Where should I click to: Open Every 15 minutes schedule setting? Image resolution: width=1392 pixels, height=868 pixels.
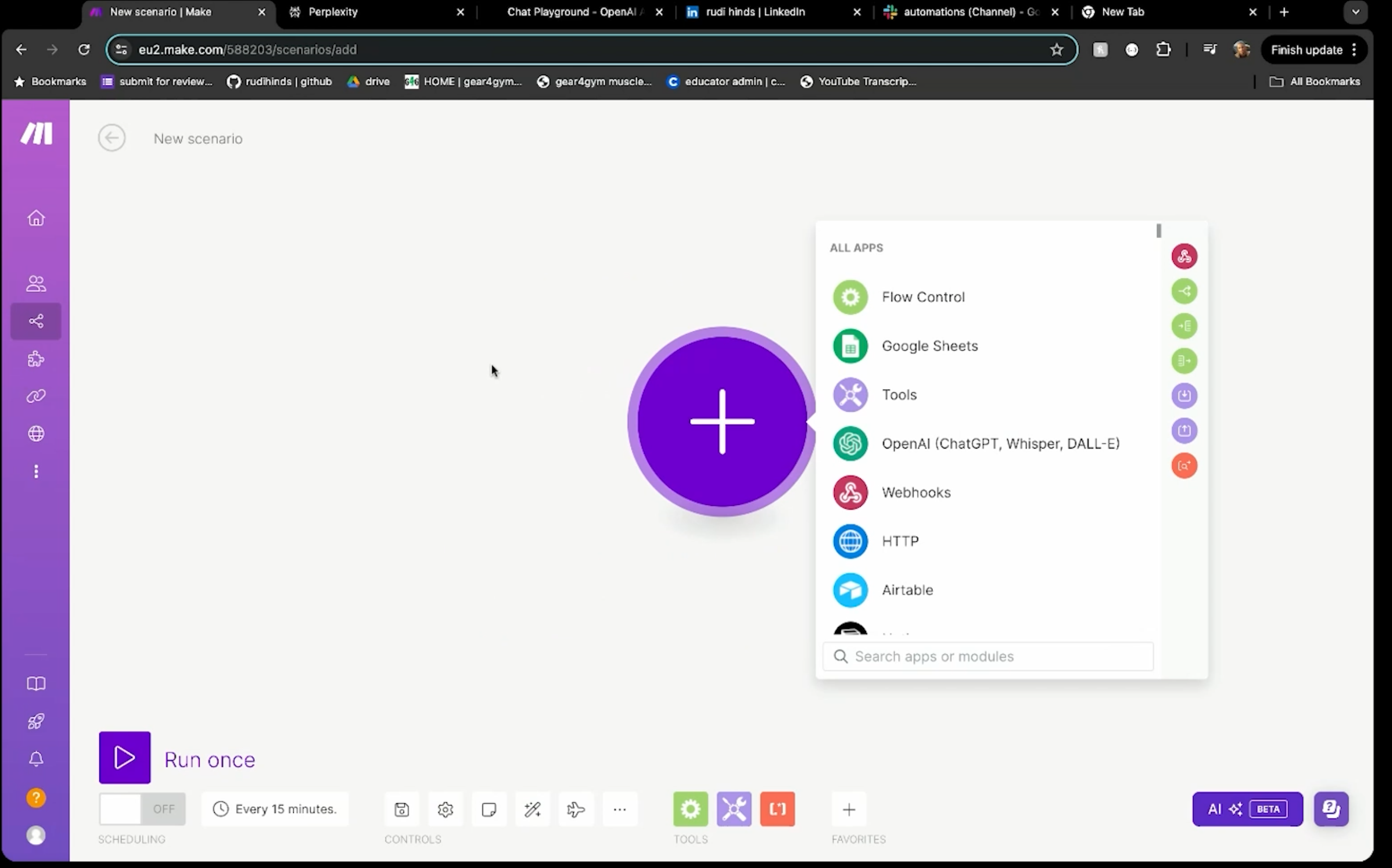coord(275,809)
